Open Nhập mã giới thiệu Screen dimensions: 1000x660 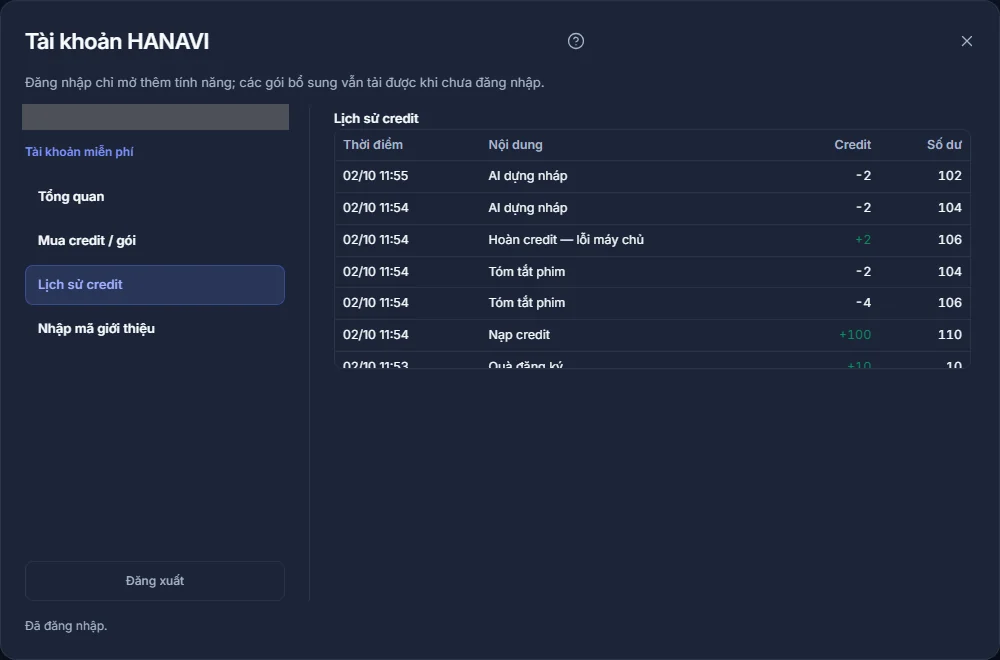click(x=155, y=328)
